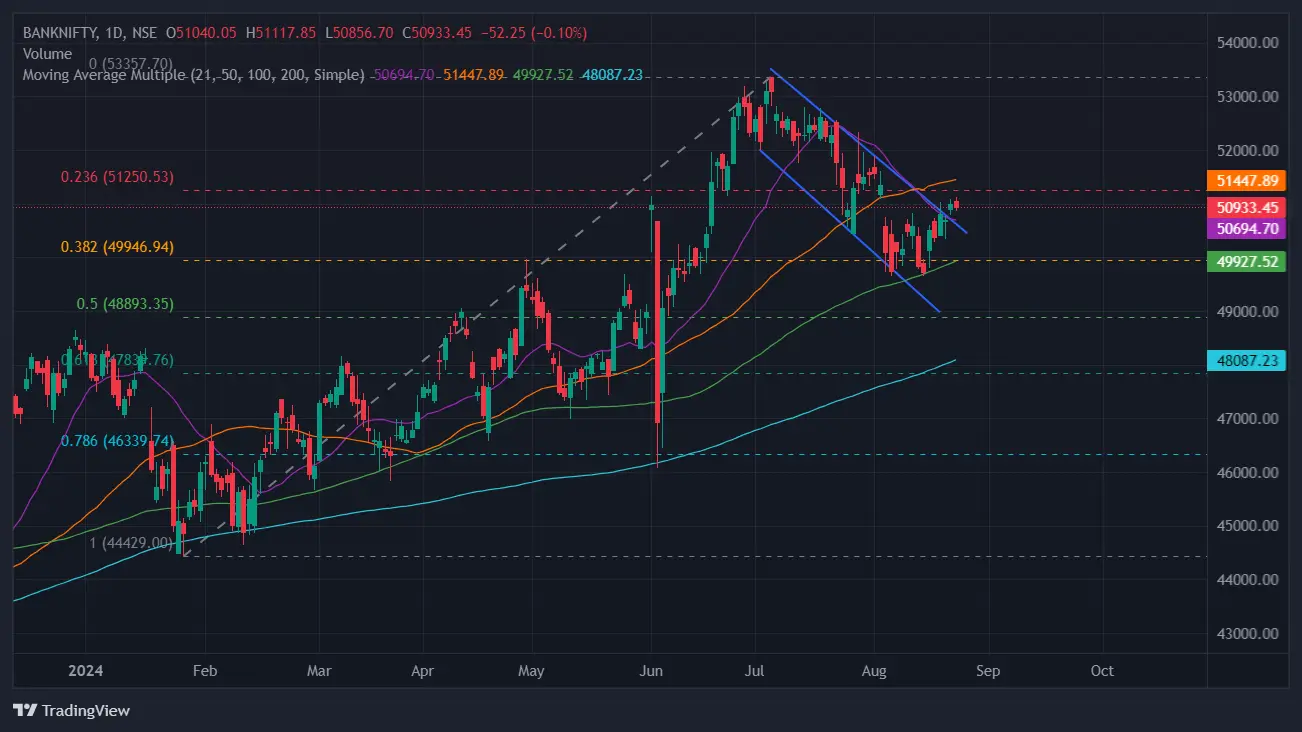Select the Moving Average Multiple indicator label

193,75
